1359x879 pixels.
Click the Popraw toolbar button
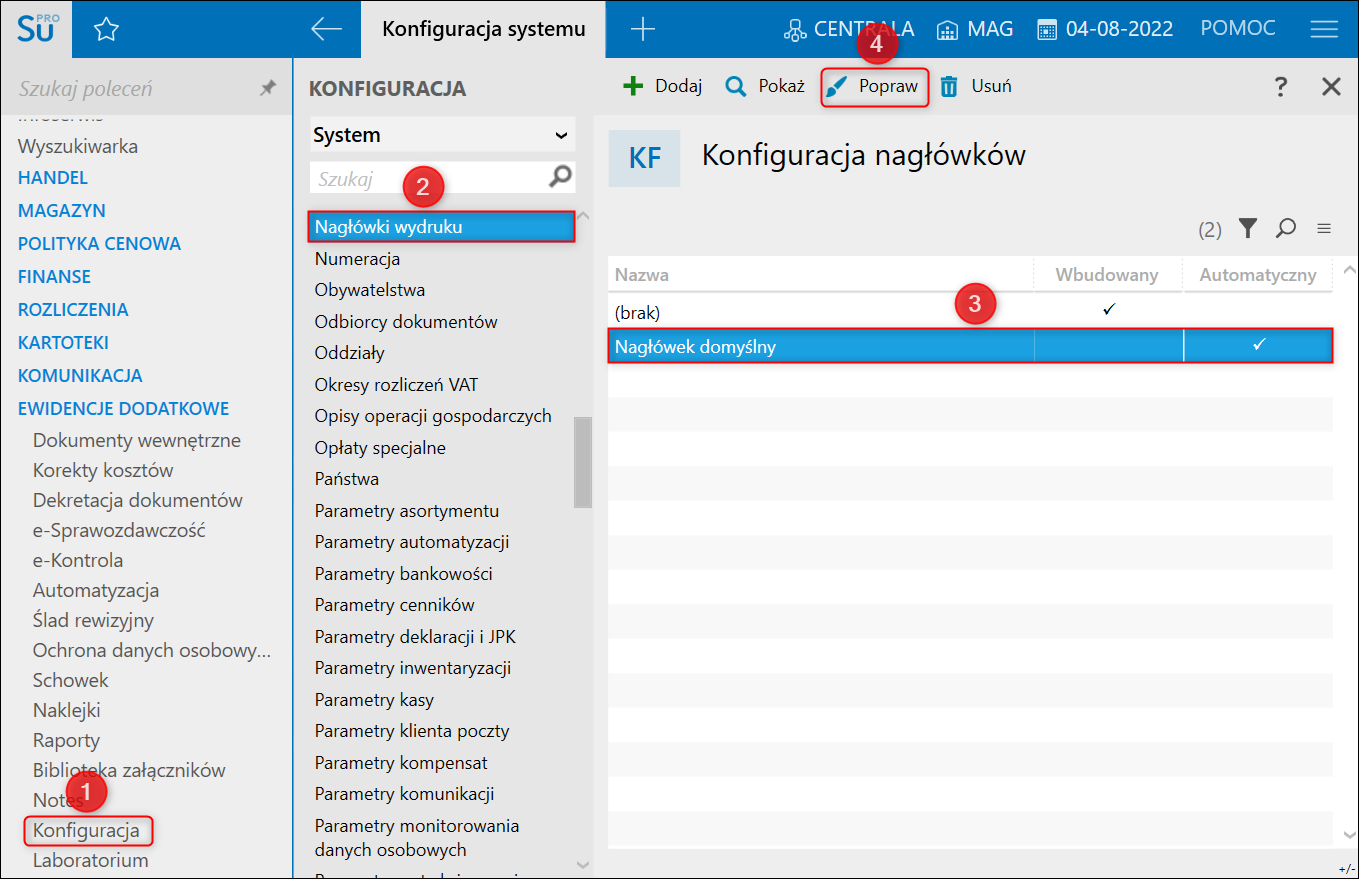(875, 87)
